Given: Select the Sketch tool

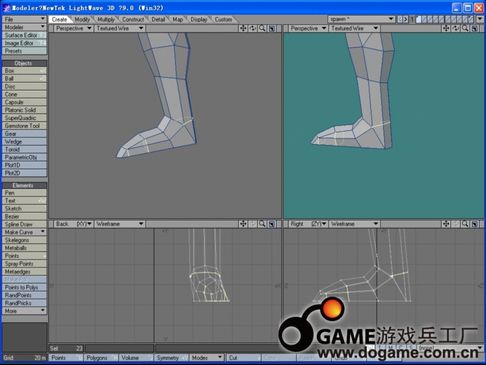Looking at the screenshot, I should [24, 208].
